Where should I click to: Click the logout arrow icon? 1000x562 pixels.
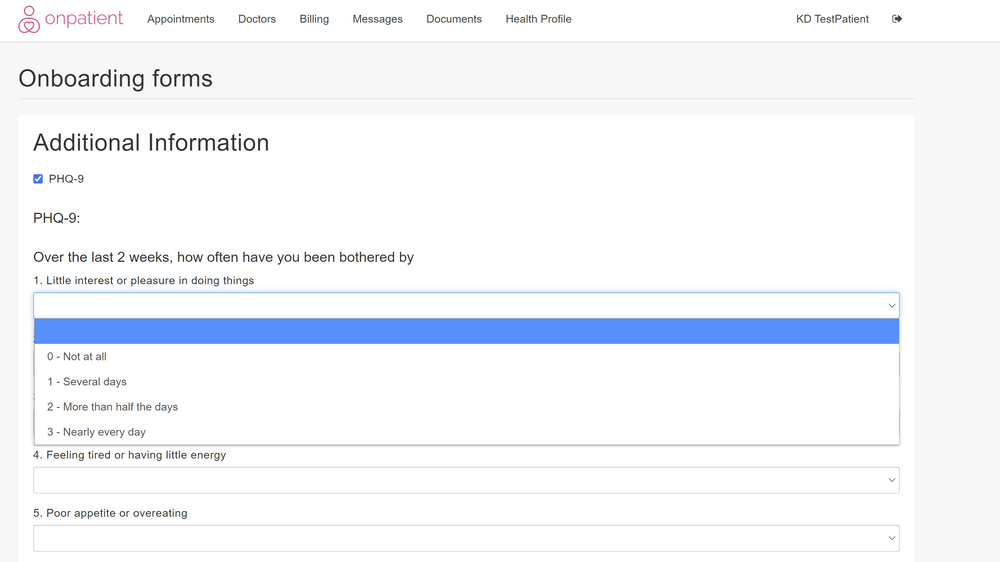[897, 19]
